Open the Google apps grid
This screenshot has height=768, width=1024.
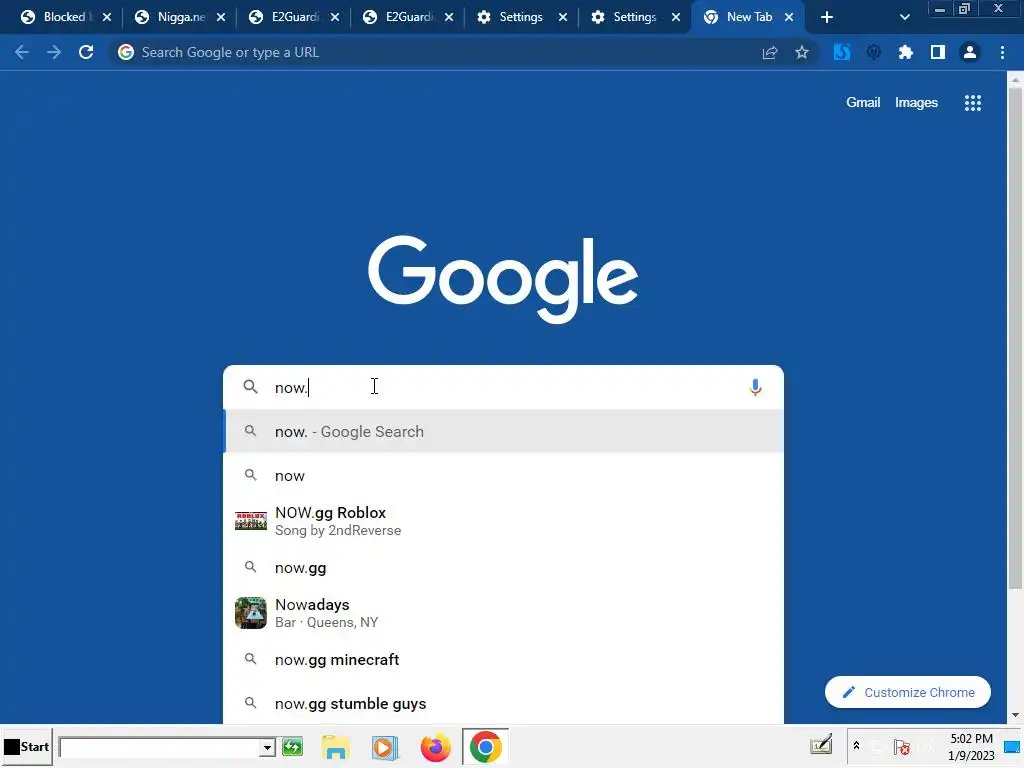(972, 103)
